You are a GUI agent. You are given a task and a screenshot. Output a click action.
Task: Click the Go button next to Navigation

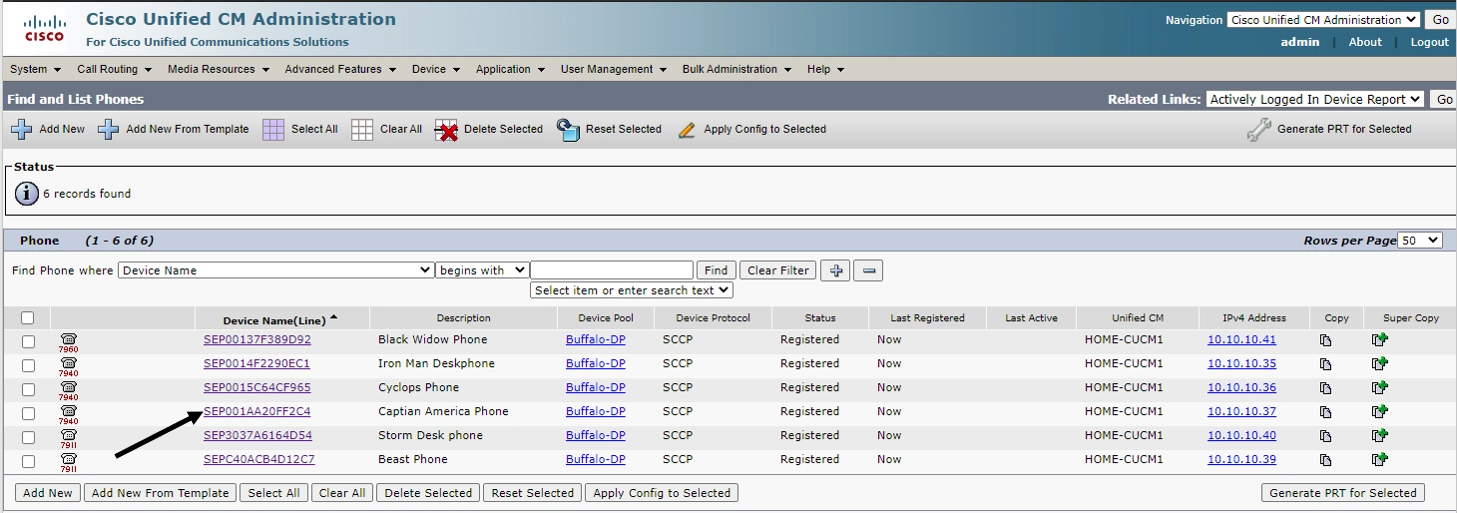[1440, 20]
